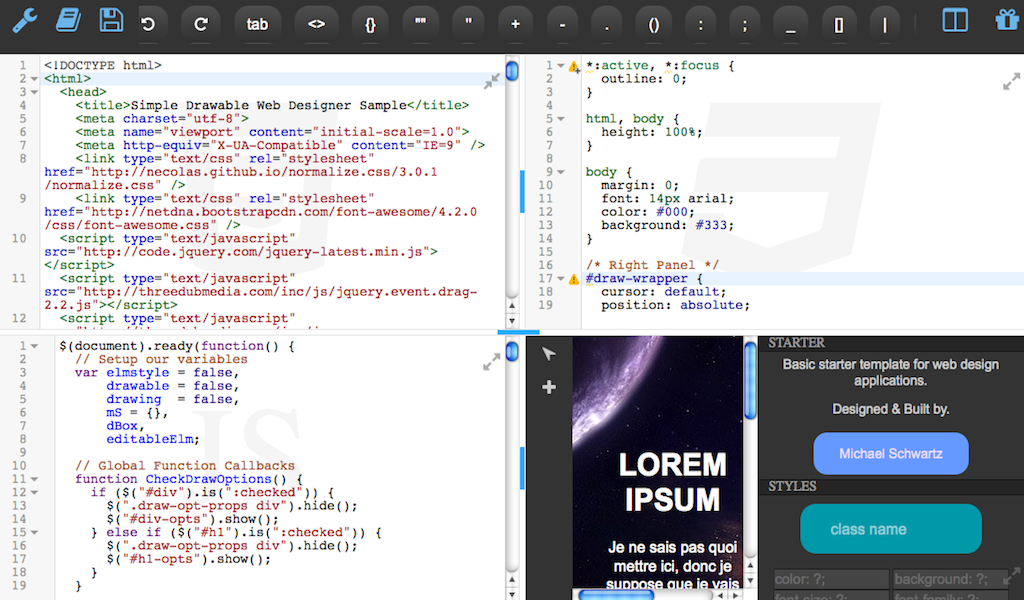
Task: Open documentation via the book icon
Action: click(x=68, y=20)
